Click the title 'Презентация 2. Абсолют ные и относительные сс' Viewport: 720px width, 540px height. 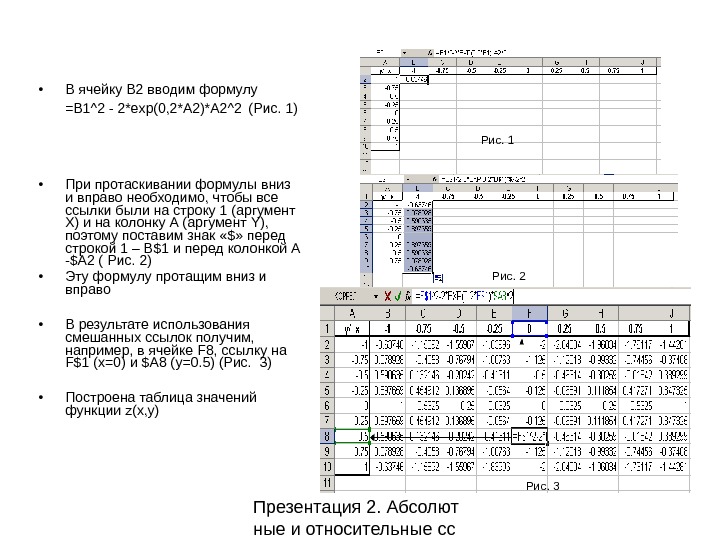(x=355, y=518)
